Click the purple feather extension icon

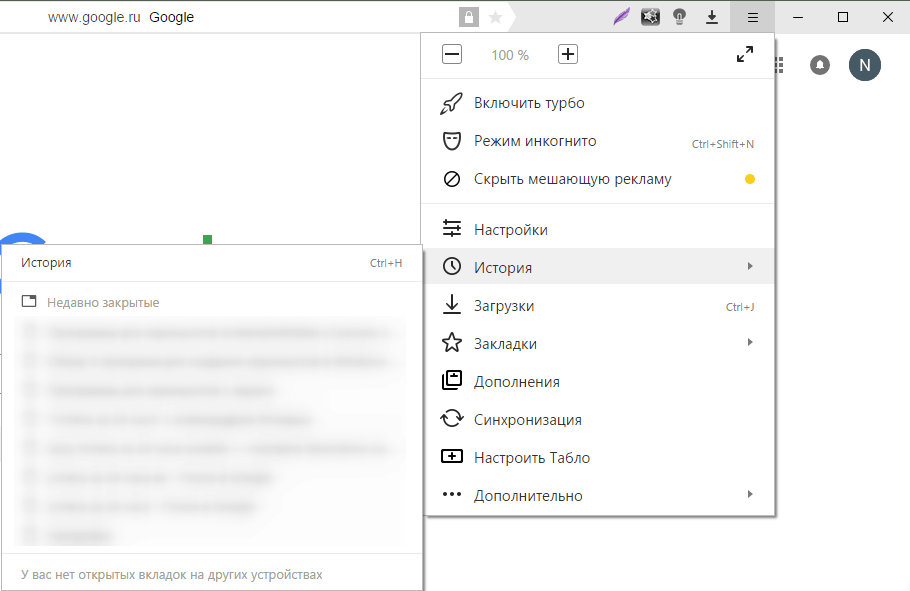point(621,17)
